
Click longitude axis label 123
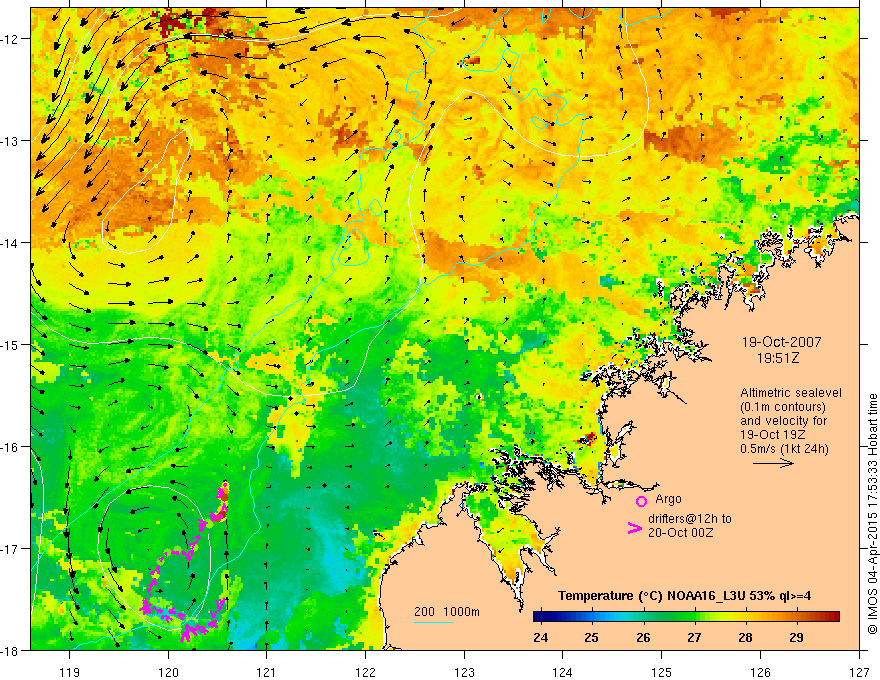click(x=464, y=672)
